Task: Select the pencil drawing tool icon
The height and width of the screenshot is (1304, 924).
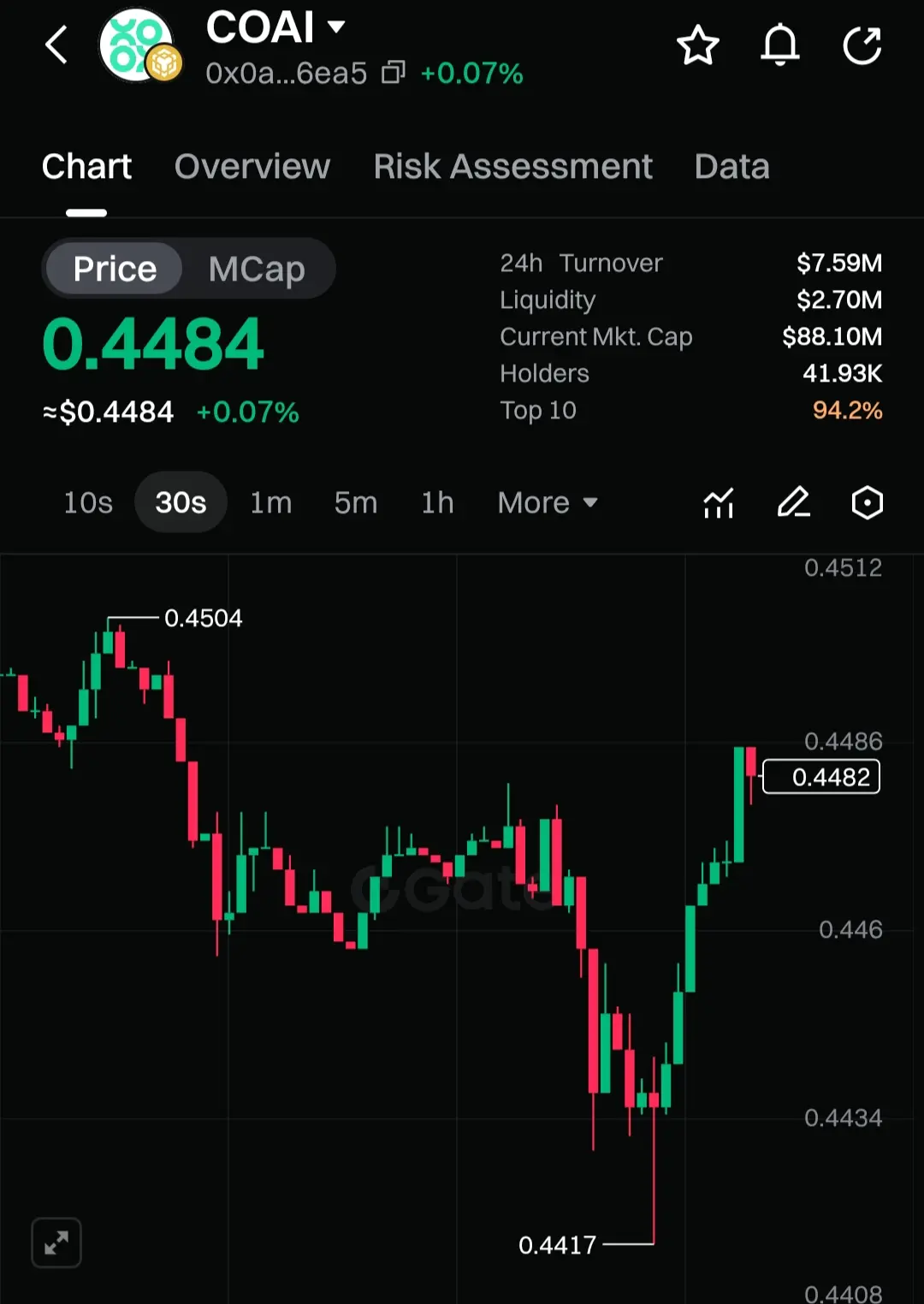Action: click(793, 502)
